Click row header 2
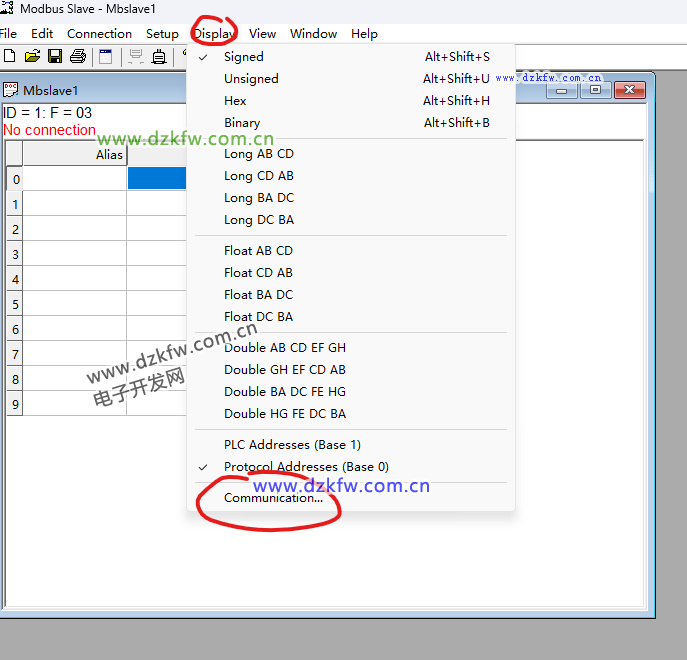The height and width of the screenshot is (660, 687). coord(15,229)
